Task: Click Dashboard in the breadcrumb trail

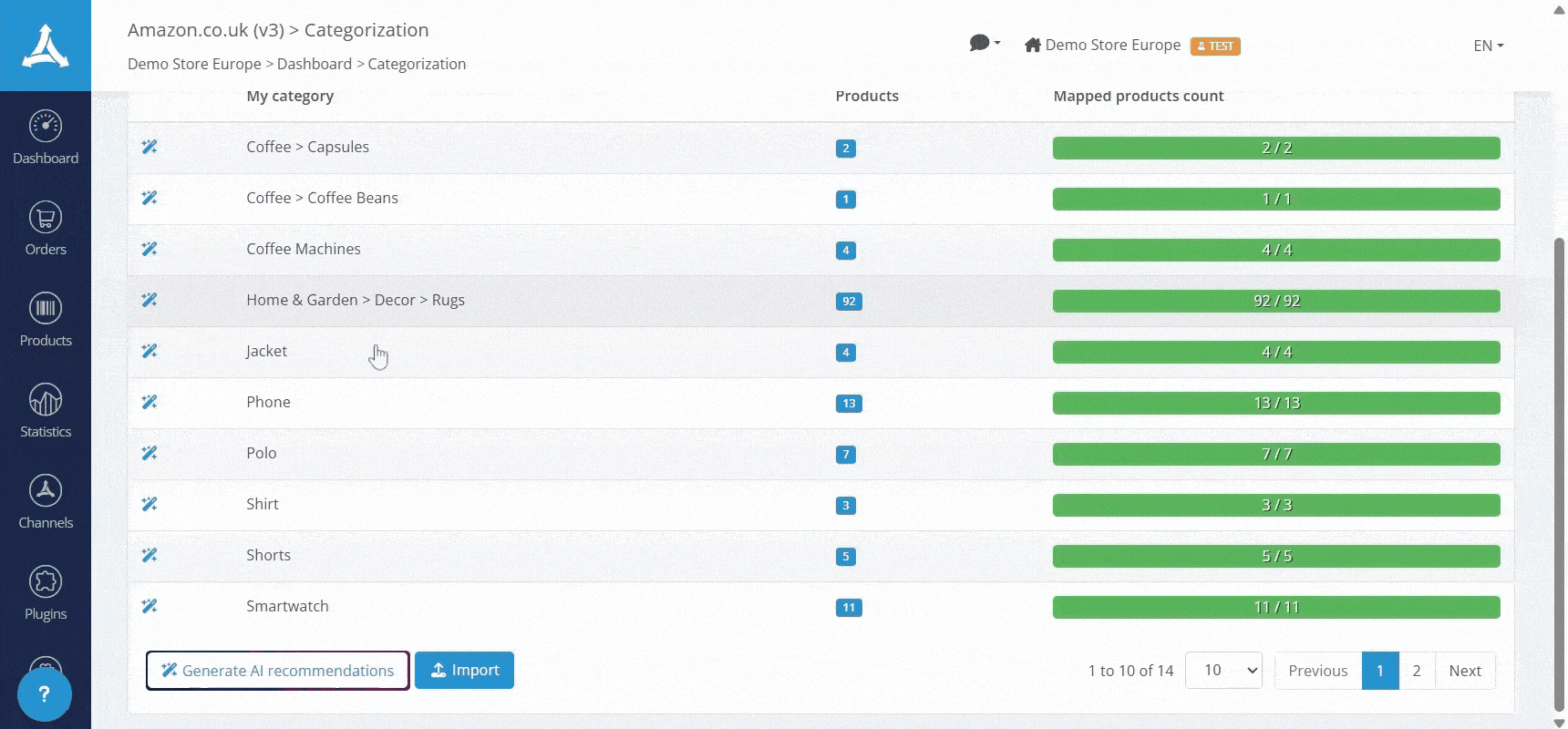Action: point(315,64)
